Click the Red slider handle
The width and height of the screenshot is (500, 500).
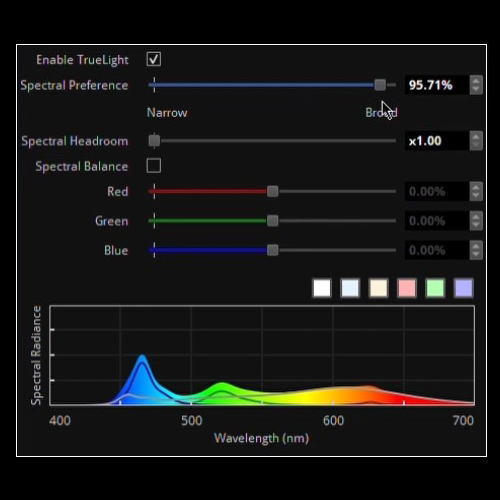pos(273,191)
